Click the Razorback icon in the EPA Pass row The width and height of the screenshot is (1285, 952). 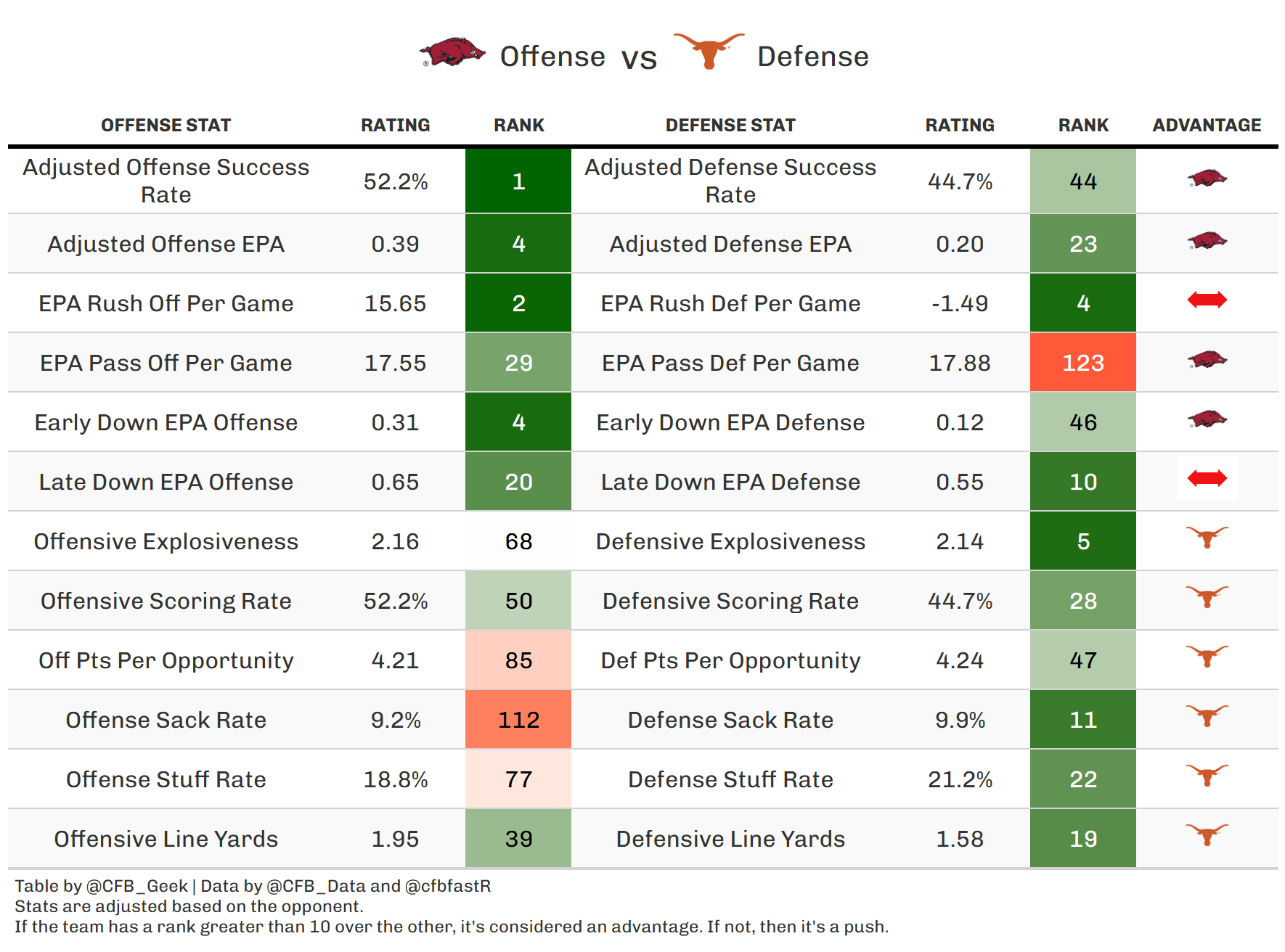tap(1207, 360)
